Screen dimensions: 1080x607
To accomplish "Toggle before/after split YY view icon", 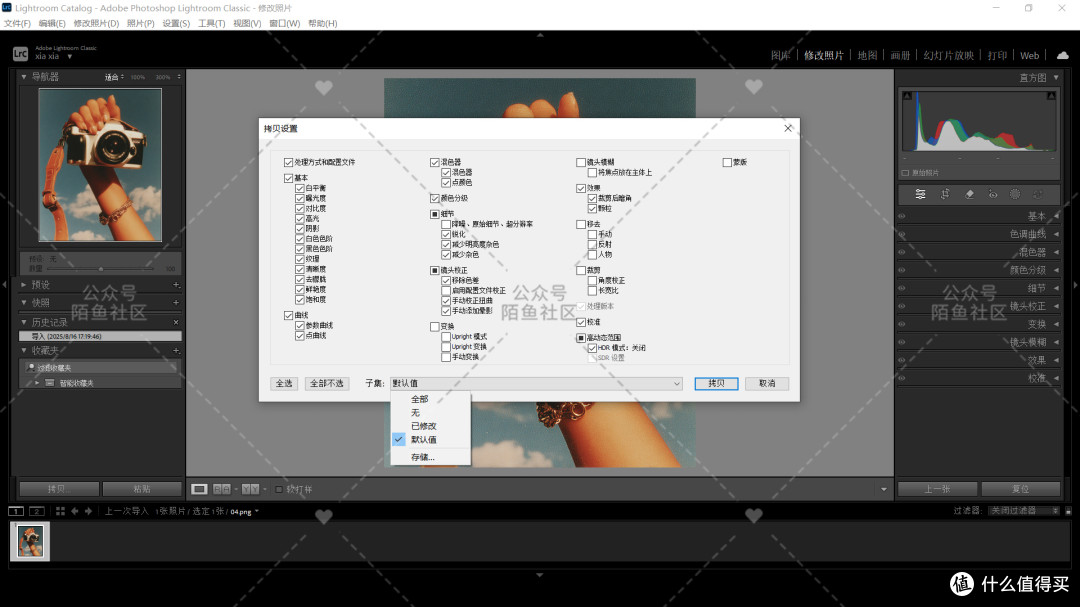I will click(x=251, y=489).
